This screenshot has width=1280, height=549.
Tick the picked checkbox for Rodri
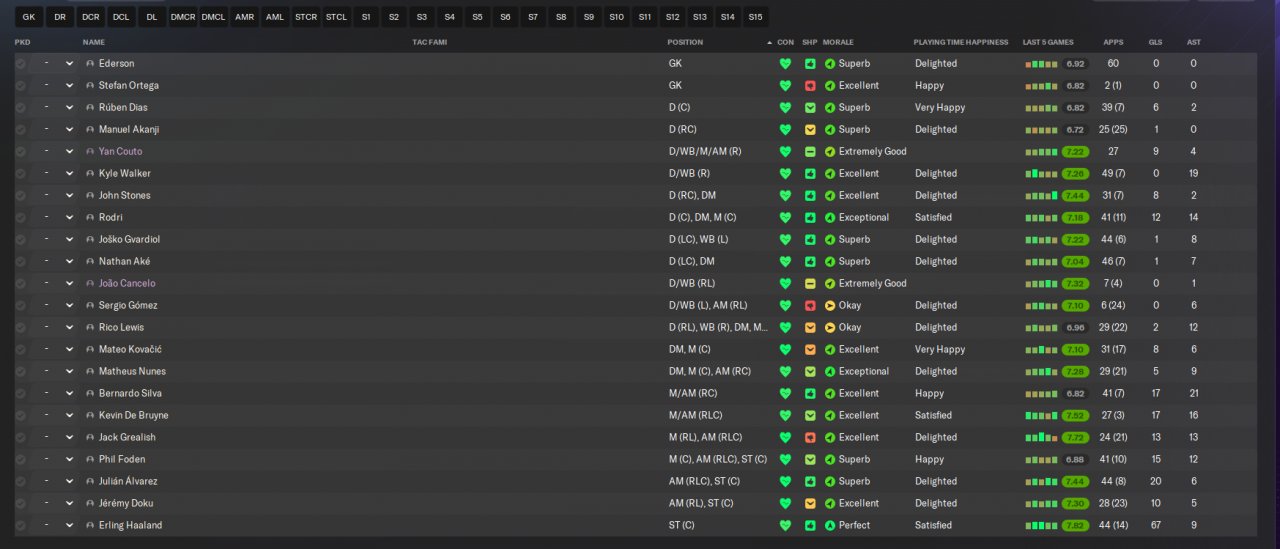coord(20,217)
